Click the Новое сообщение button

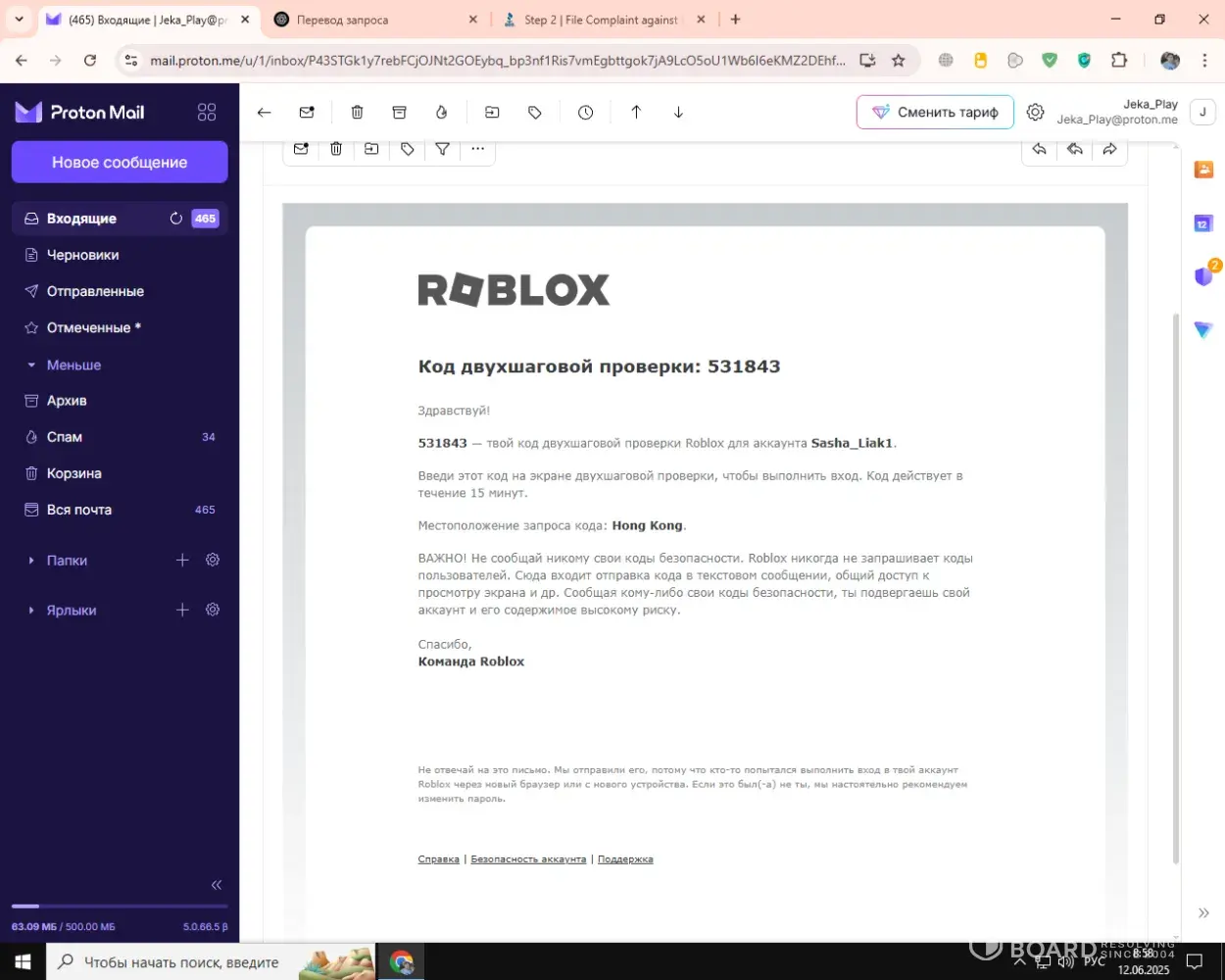(x=120, y=163)
